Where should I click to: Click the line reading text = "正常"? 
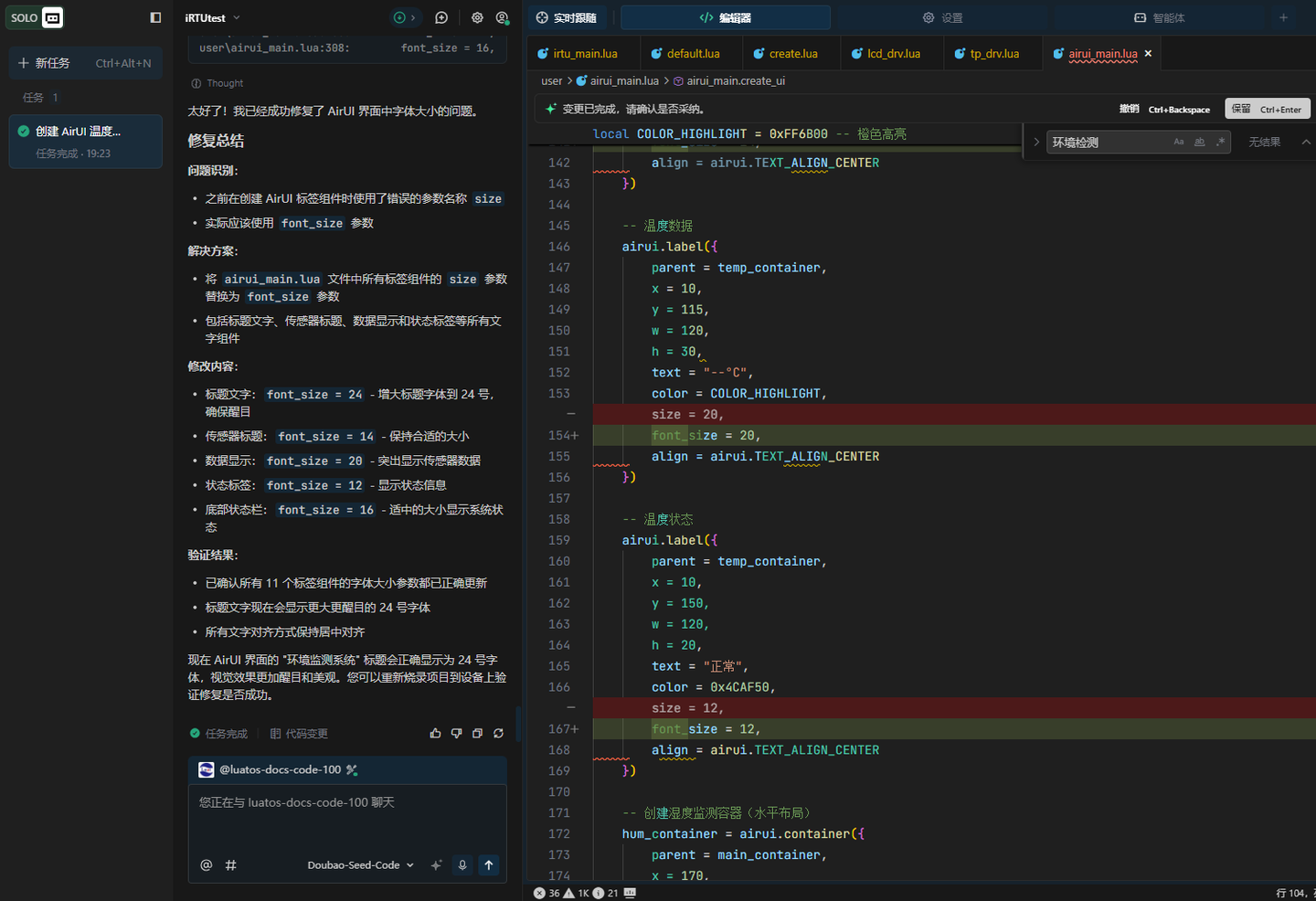[x=700, y=666]
